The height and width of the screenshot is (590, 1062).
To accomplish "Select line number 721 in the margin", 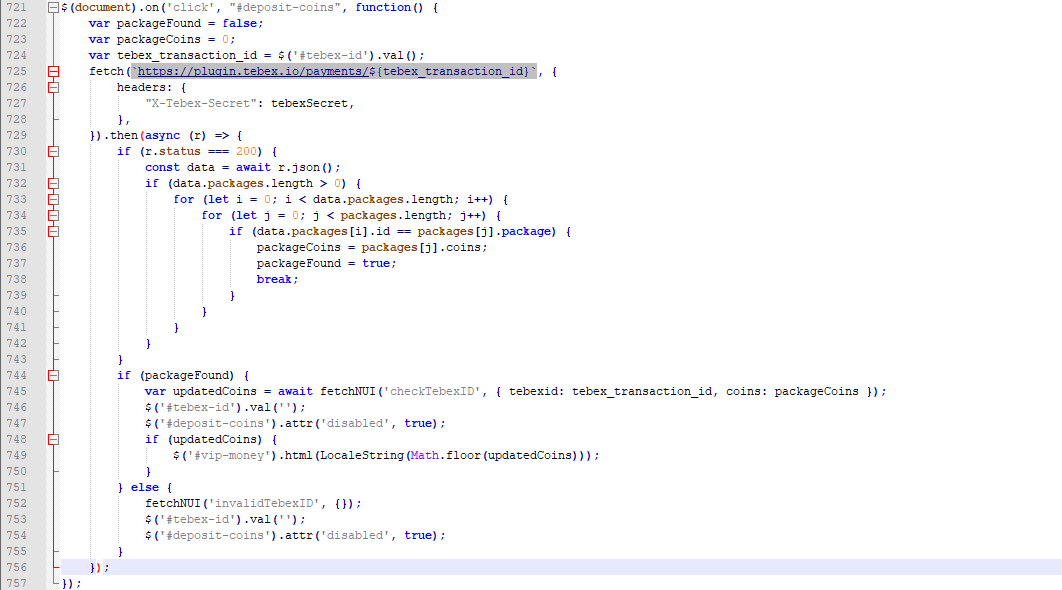I will (17, 7).
